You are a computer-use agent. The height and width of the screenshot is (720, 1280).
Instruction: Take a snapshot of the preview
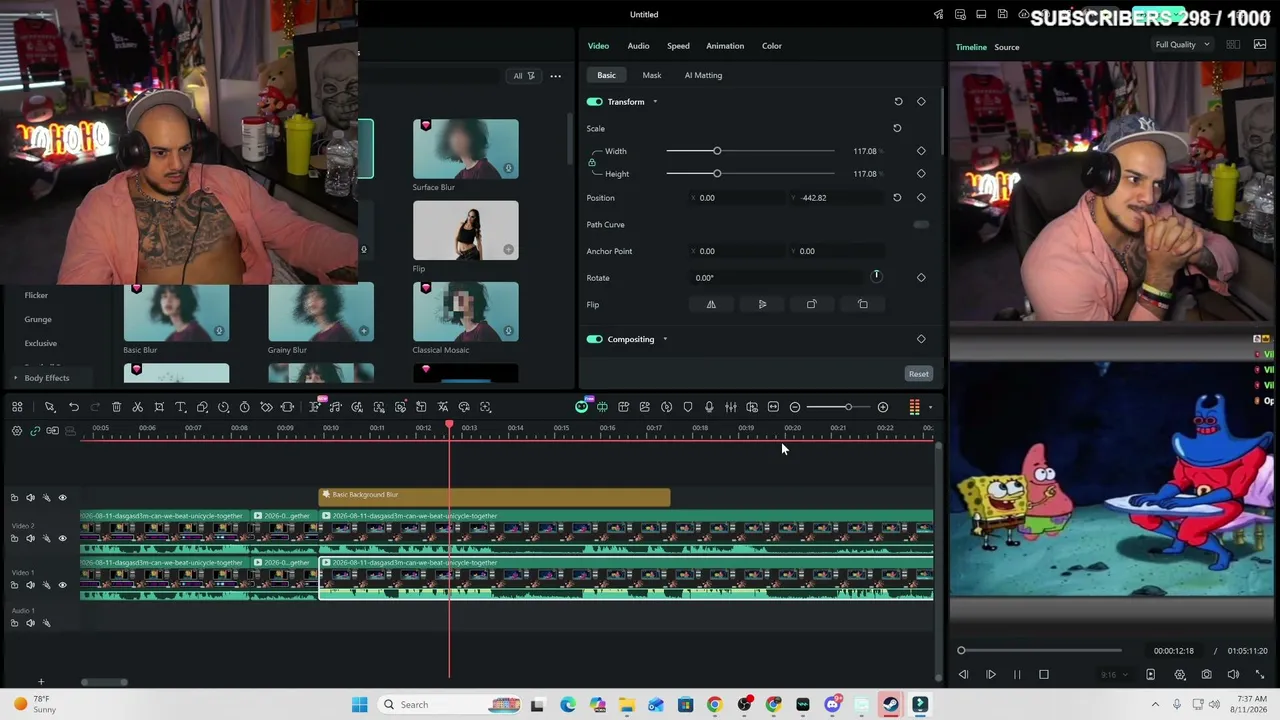point(1207,675)
